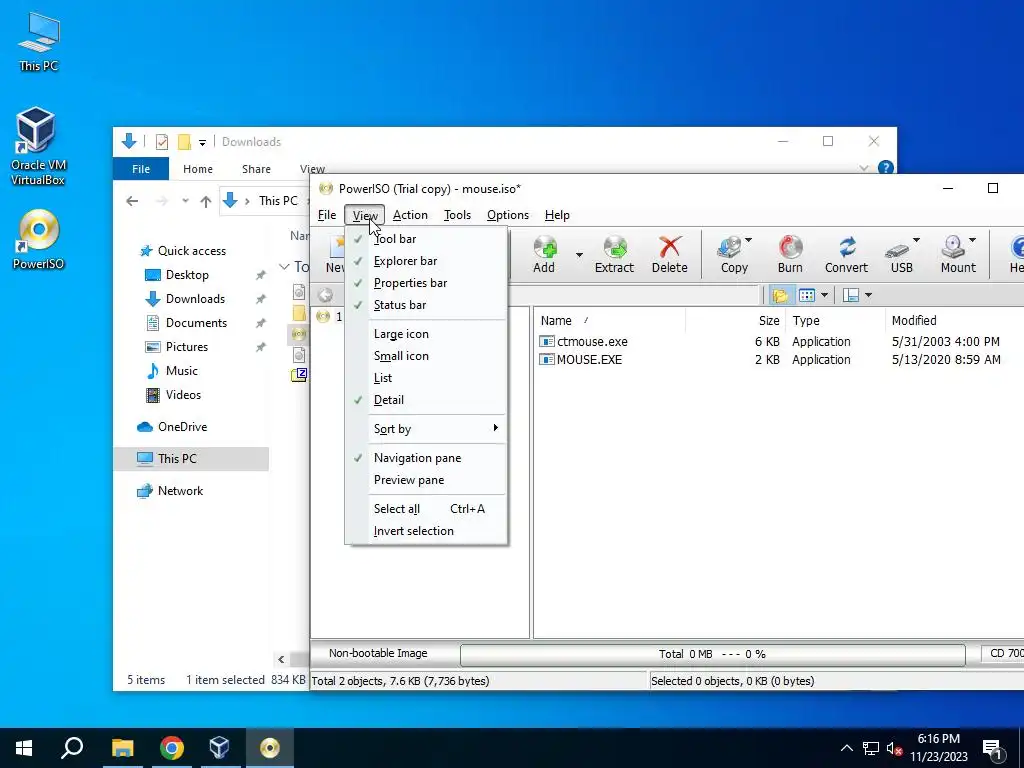Click the USB toolbar icon
The width and height of the screenshot is (1024, 768).
(x=899, y=255)
